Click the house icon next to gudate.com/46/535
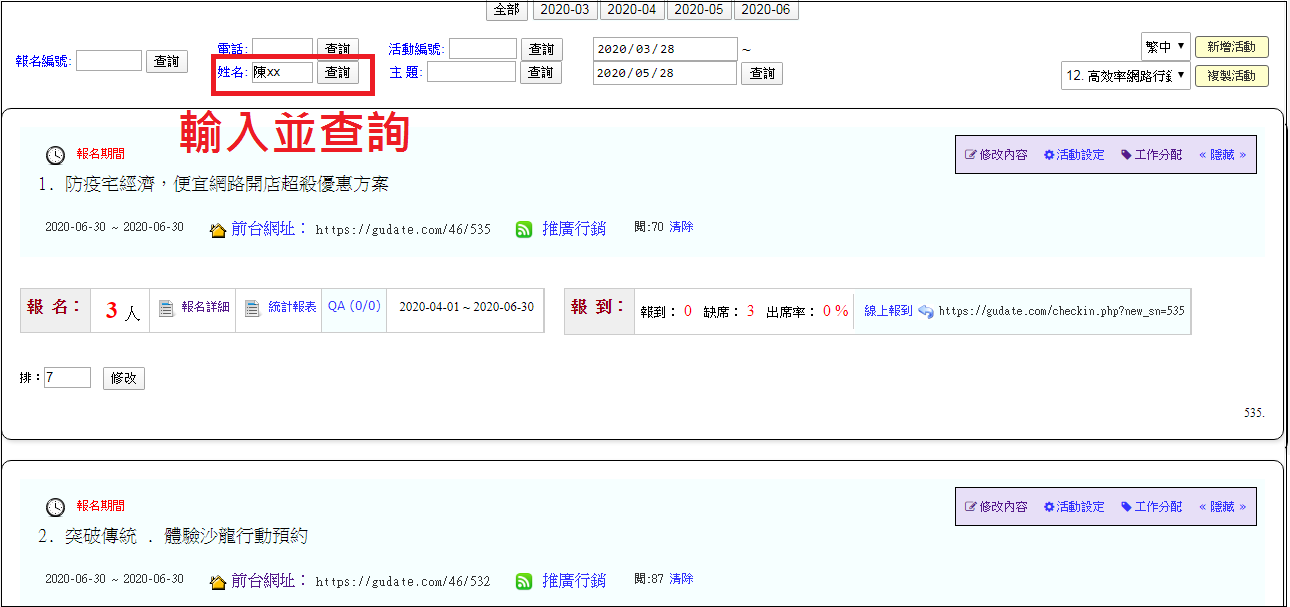1290x607 pixels. pos(218,230)
